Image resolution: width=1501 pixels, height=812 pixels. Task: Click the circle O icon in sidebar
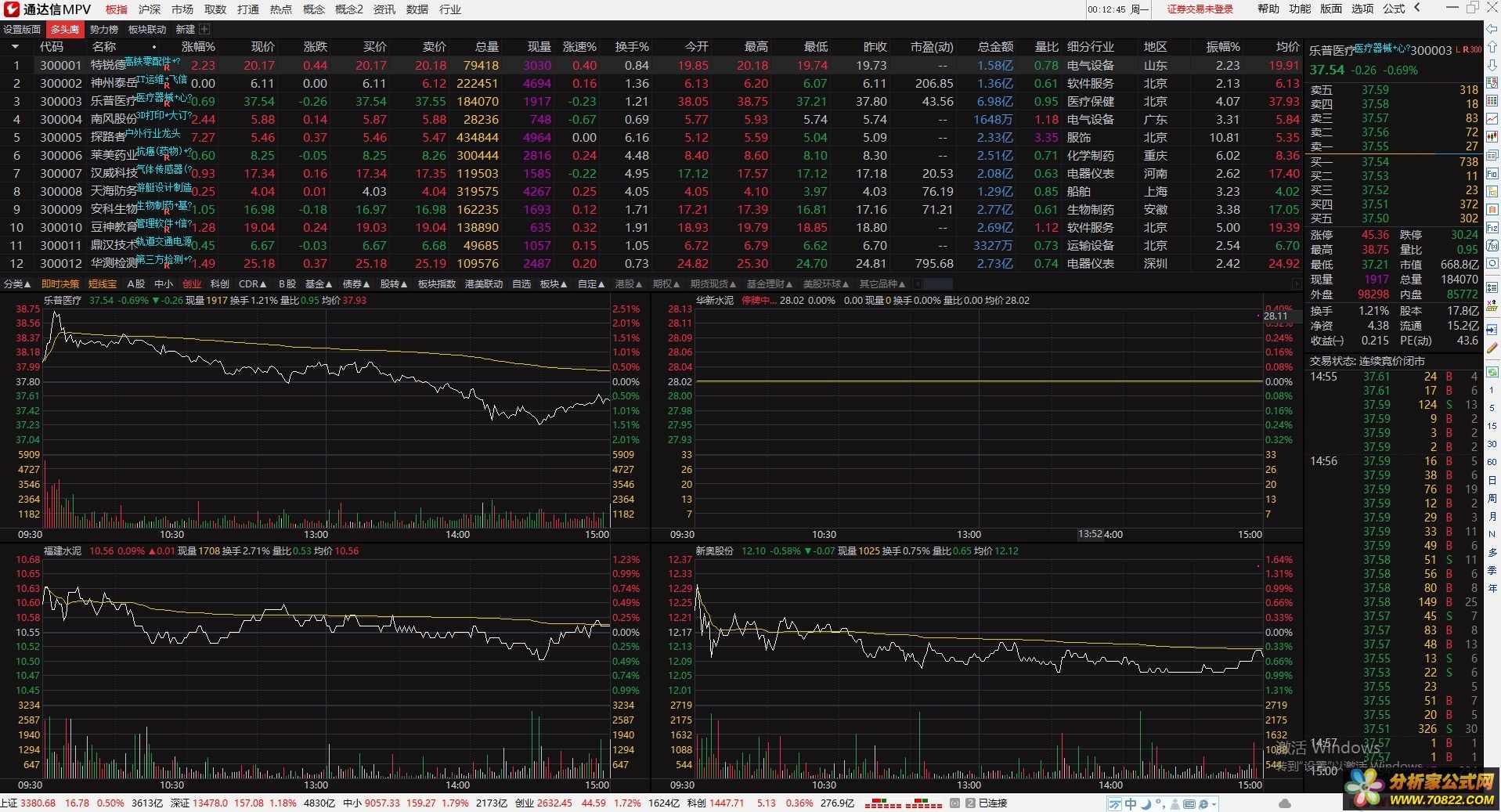(1492, 264)
